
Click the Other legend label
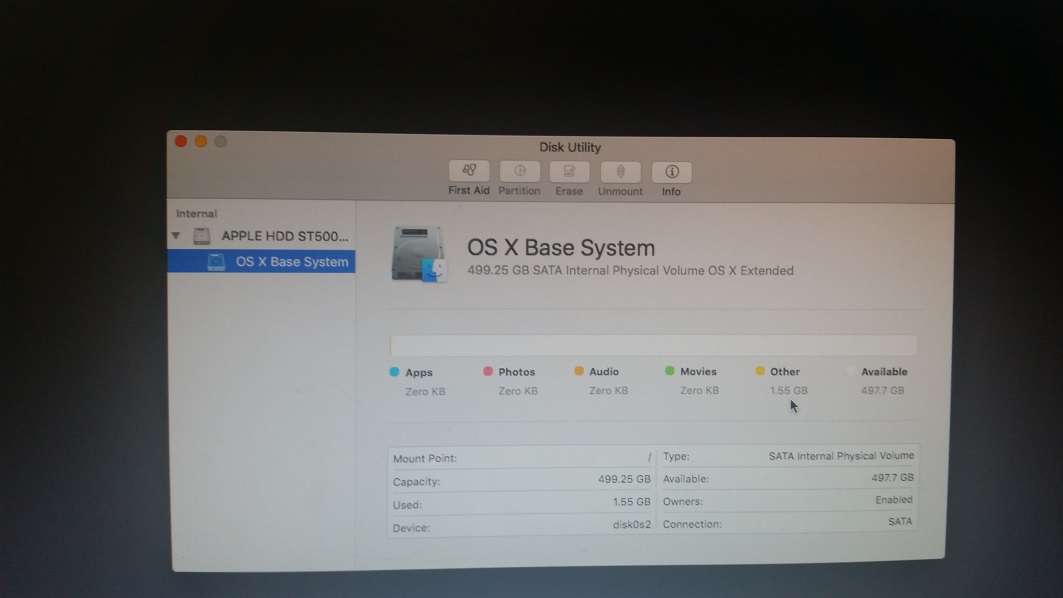tap(785, 372)
